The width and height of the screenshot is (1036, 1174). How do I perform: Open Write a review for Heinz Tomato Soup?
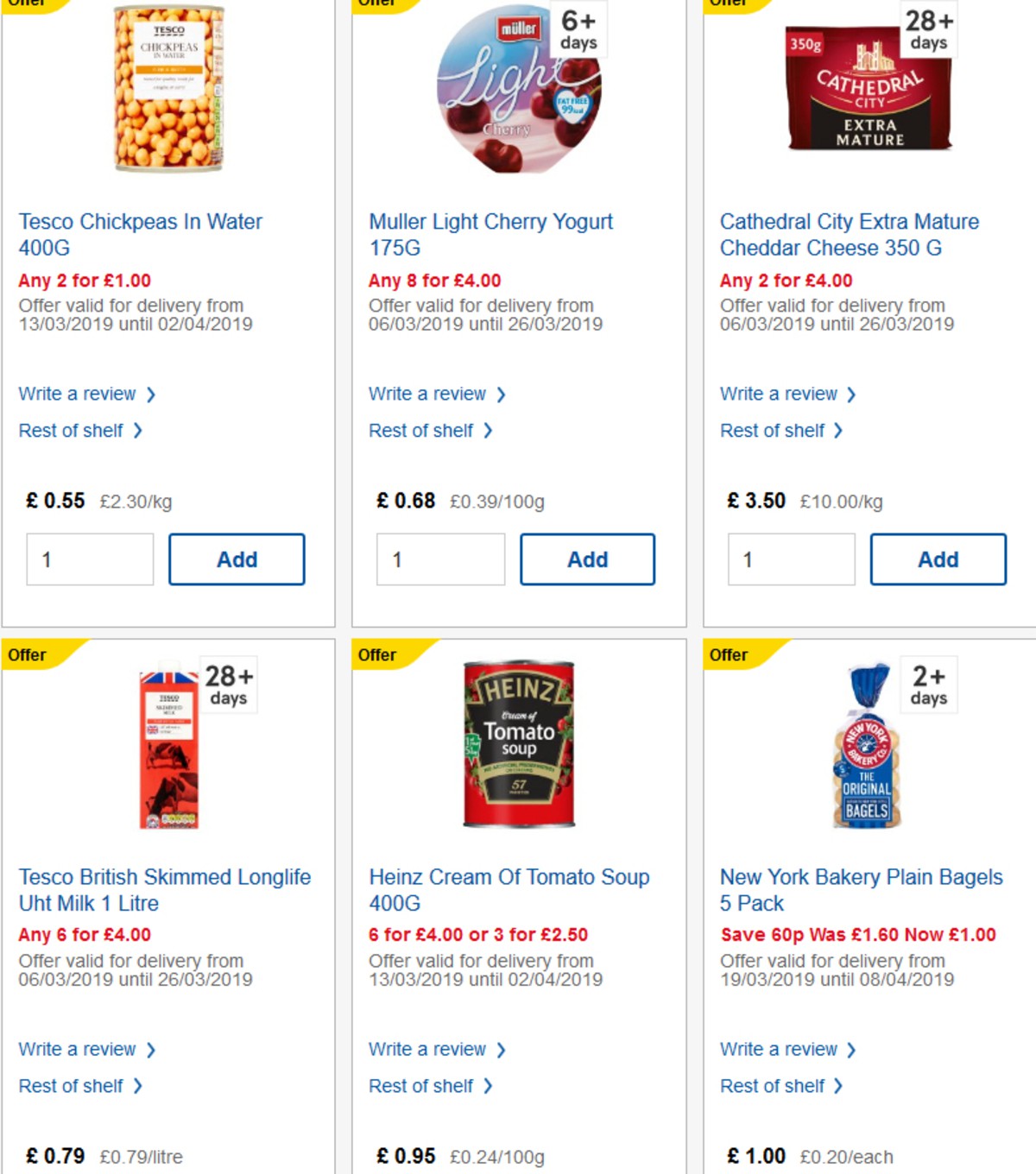427,1050
